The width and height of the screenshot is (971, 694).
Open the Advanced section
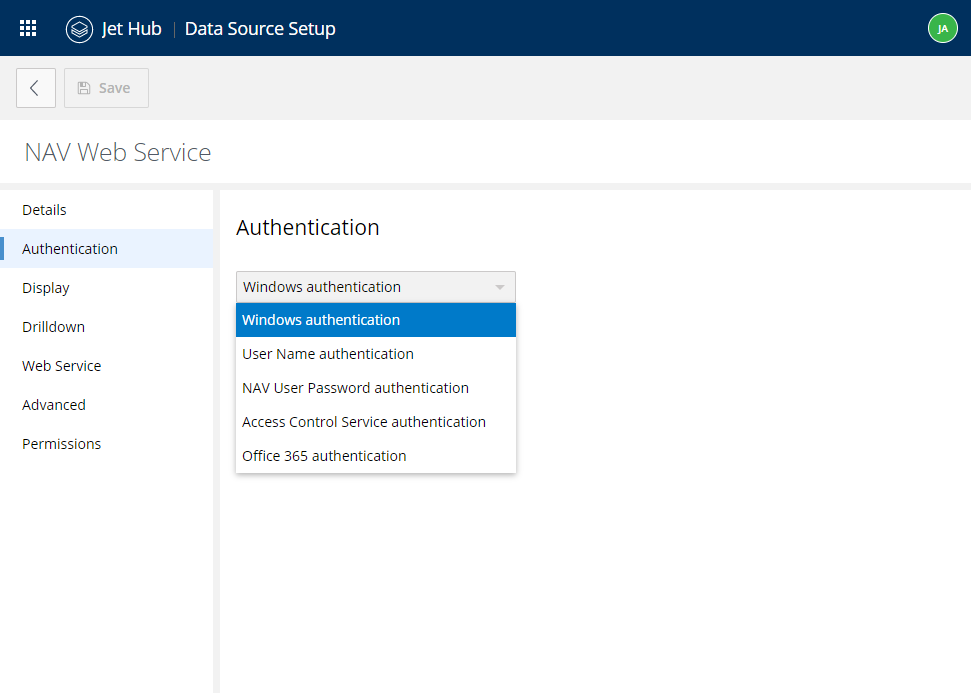coord(107,405)
